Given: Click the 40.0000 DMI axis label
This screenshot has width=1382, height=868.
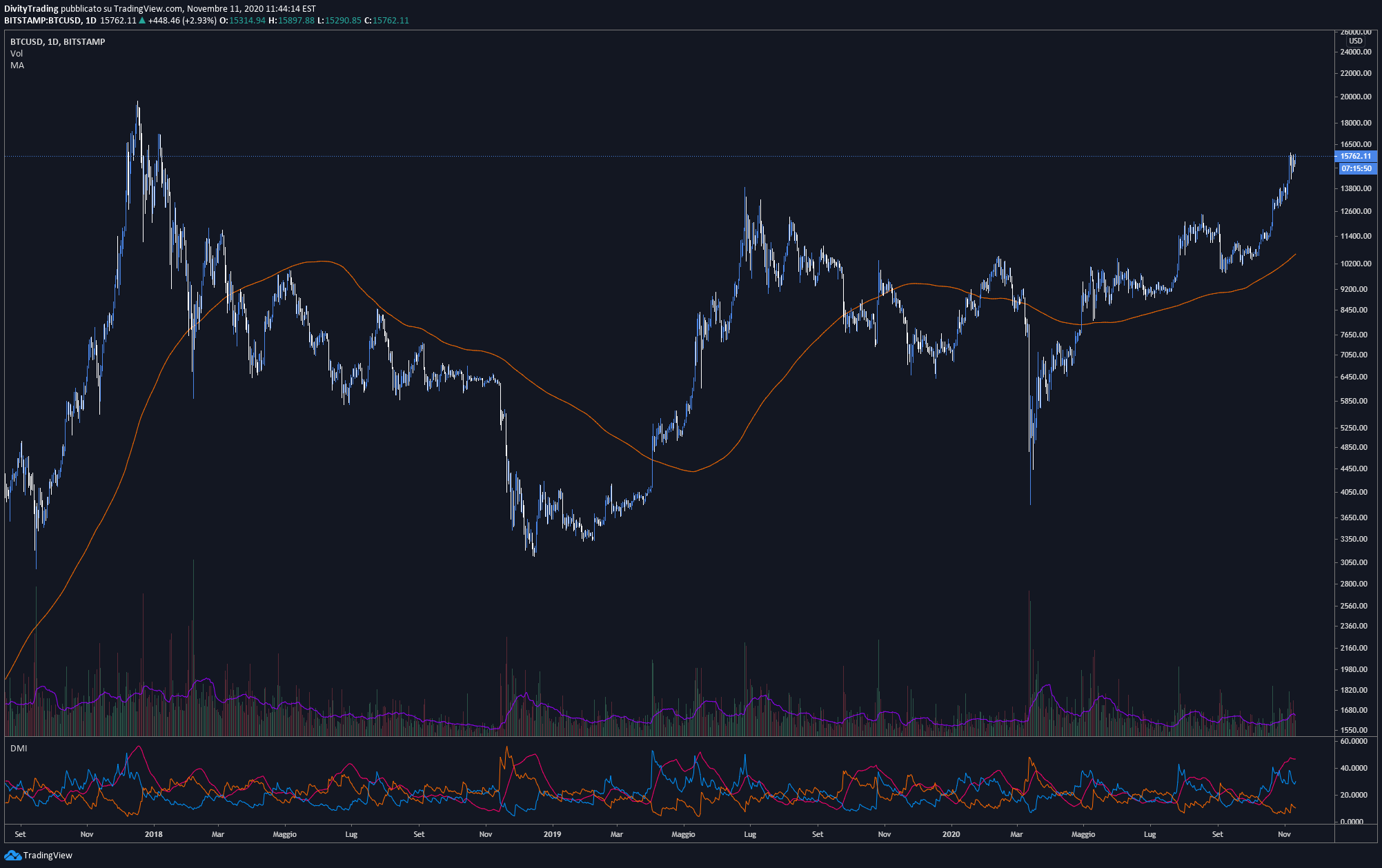Looking at the screenshot, I should [1354, 769].
